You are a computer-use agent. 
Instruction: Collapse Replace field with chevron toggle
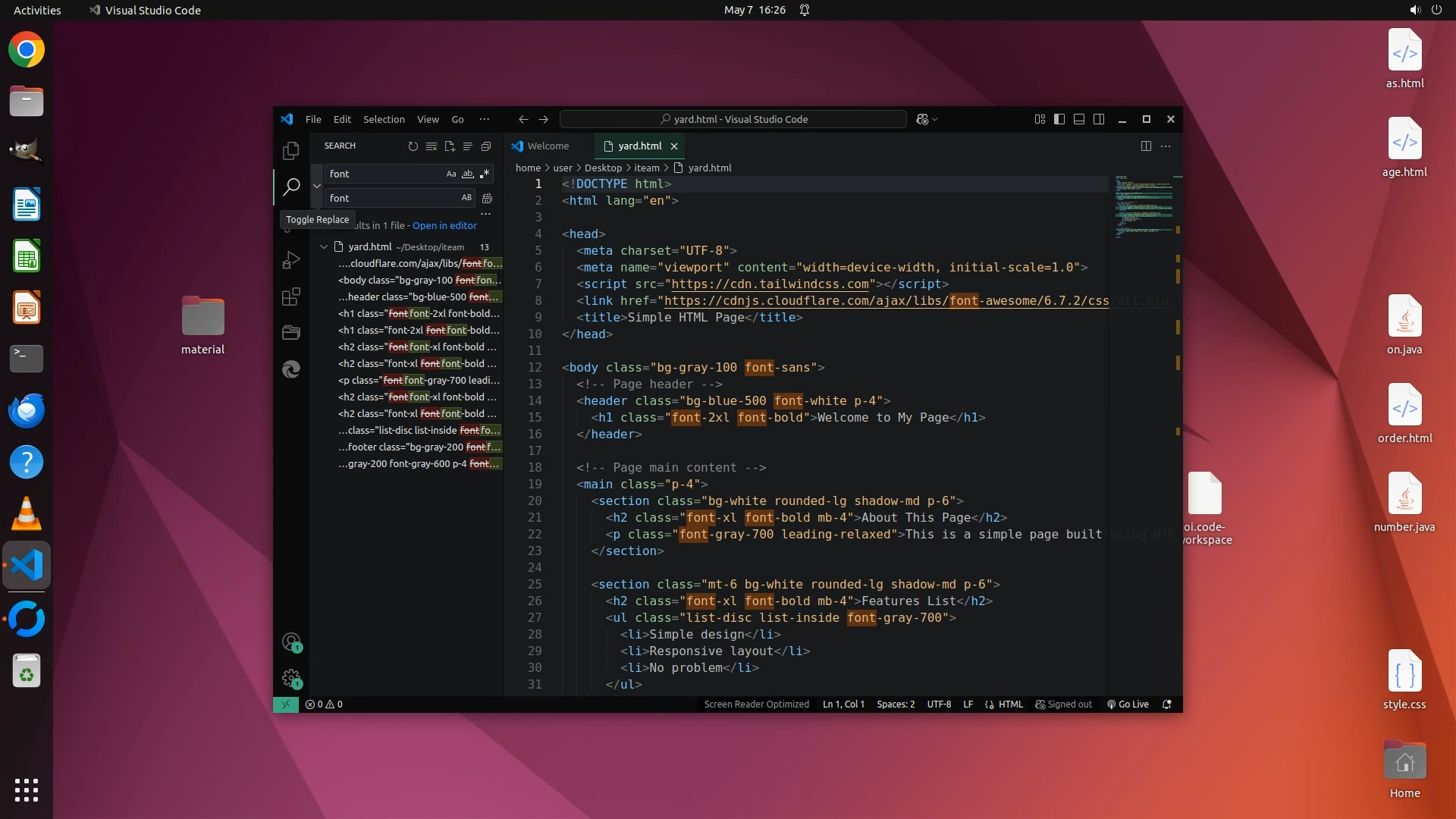click(317, 186)
